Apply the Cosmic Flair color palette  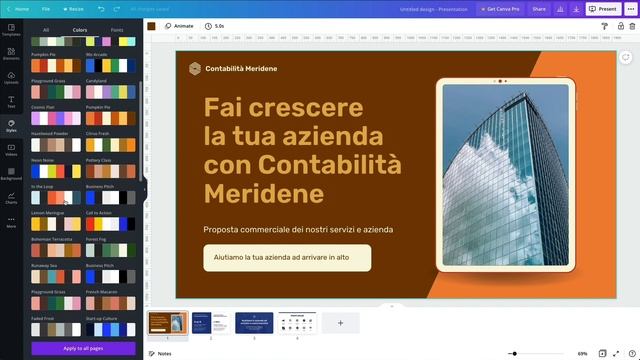coord(56,118)
